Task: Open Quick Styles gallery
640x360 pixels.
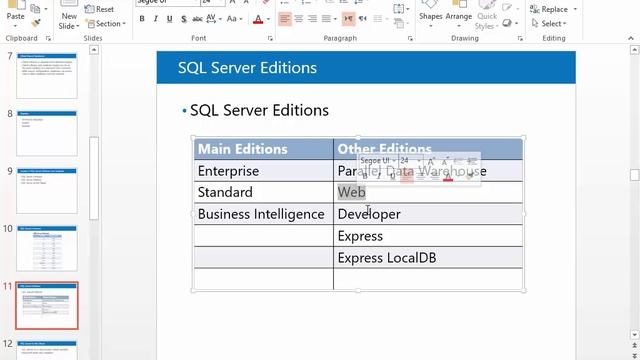Action: [x=487, y=16]
